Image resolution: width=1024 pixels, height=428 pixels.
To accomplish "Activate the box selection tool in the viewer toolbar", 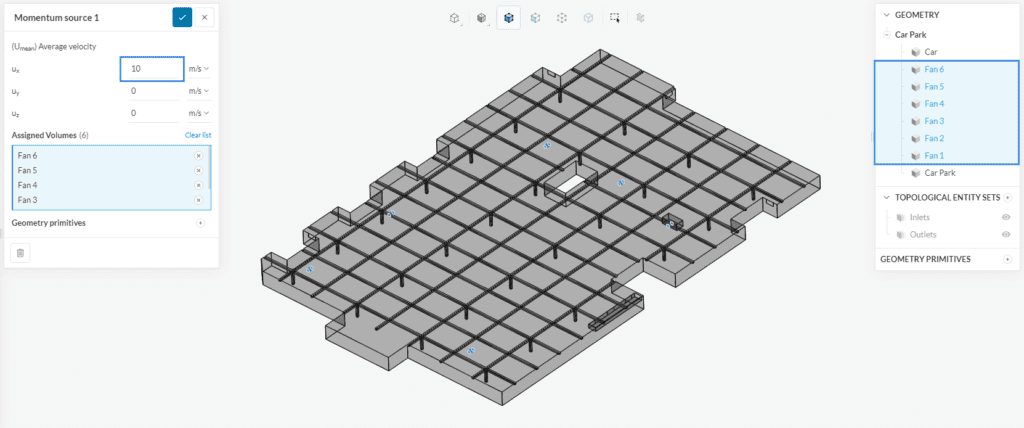I will coord(614,17).
